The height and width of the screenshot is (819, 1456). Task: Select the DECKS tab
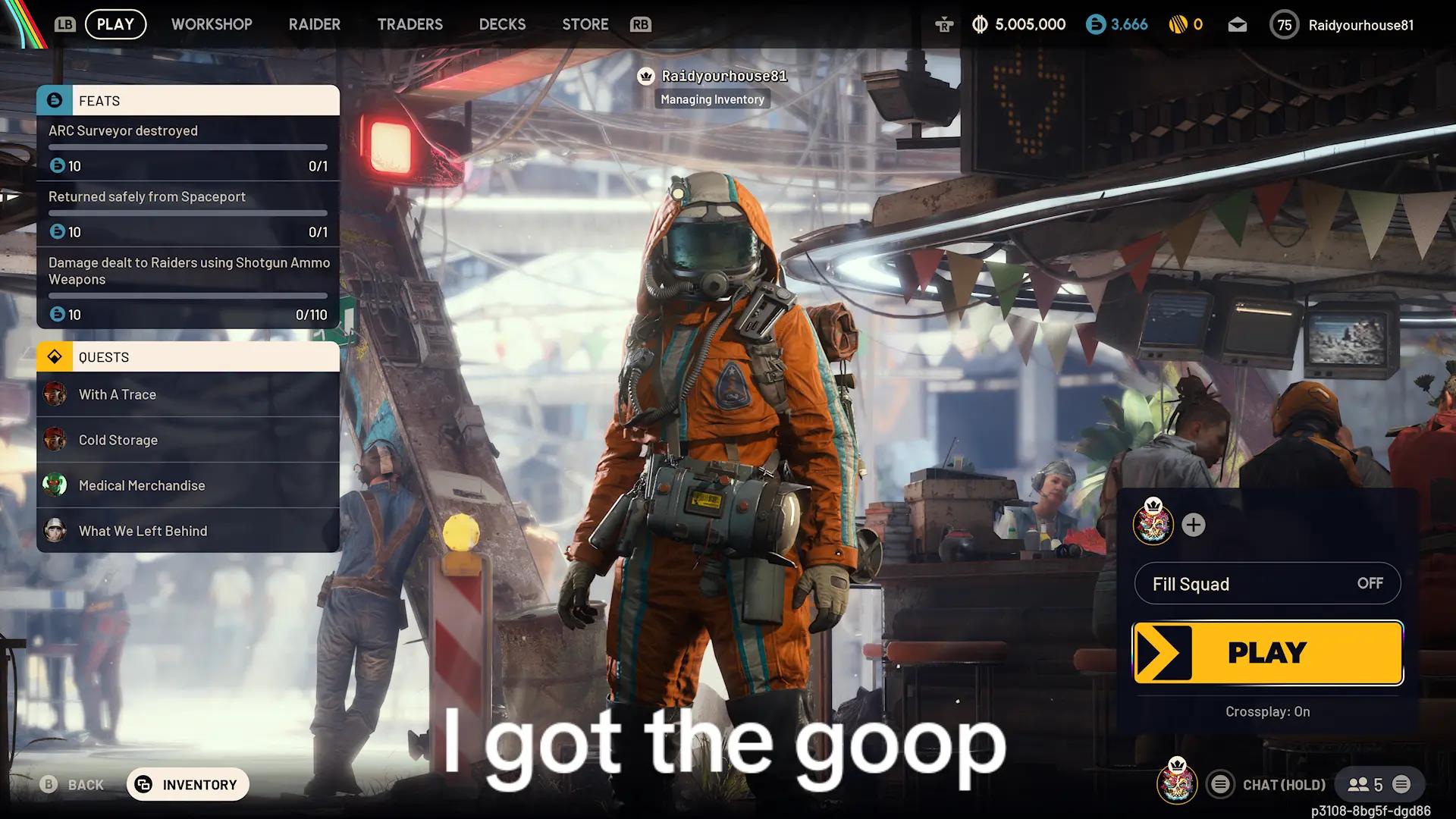502,24
